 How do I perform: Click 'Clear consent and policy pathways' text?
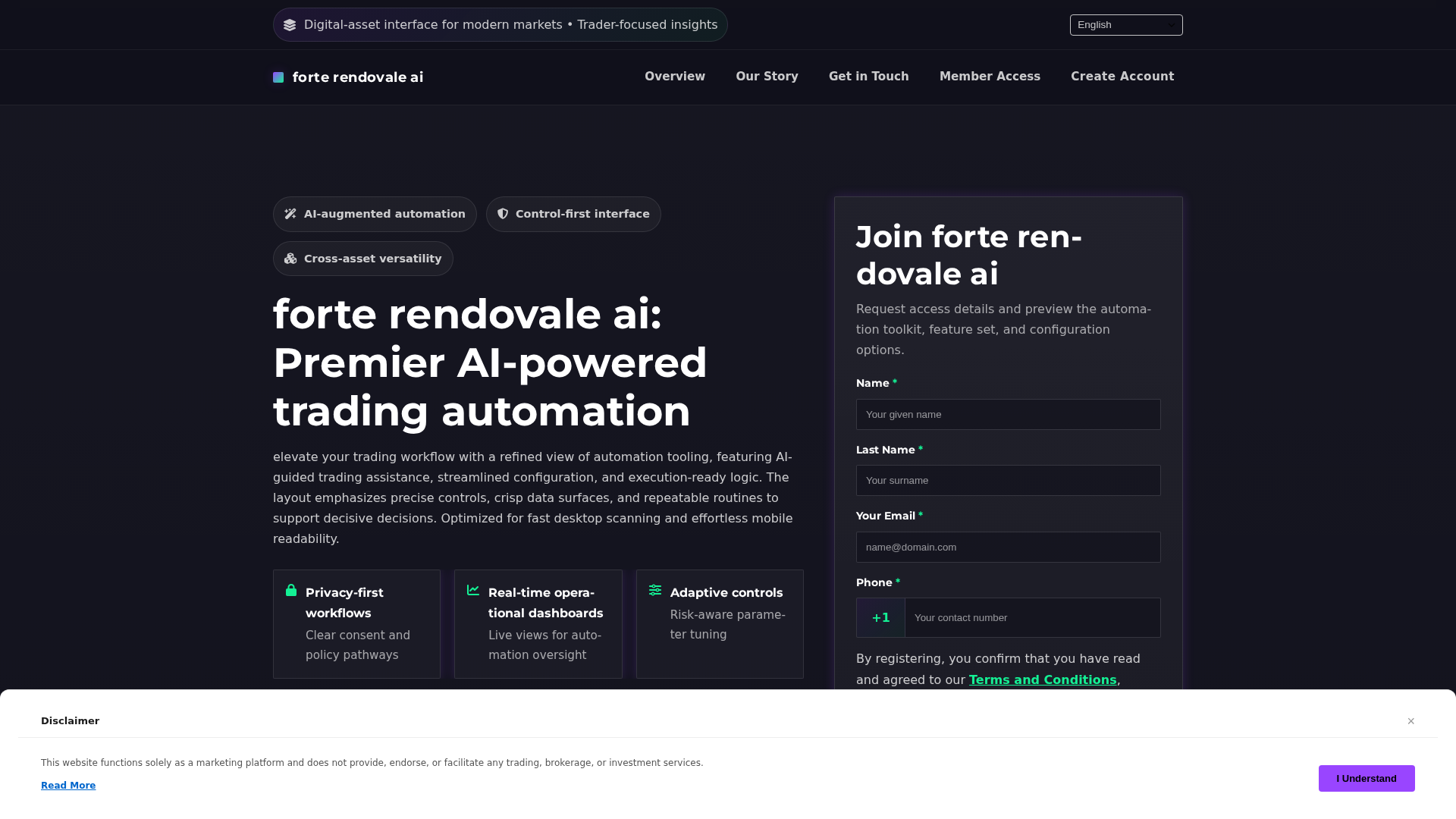[x=358, y=645]
